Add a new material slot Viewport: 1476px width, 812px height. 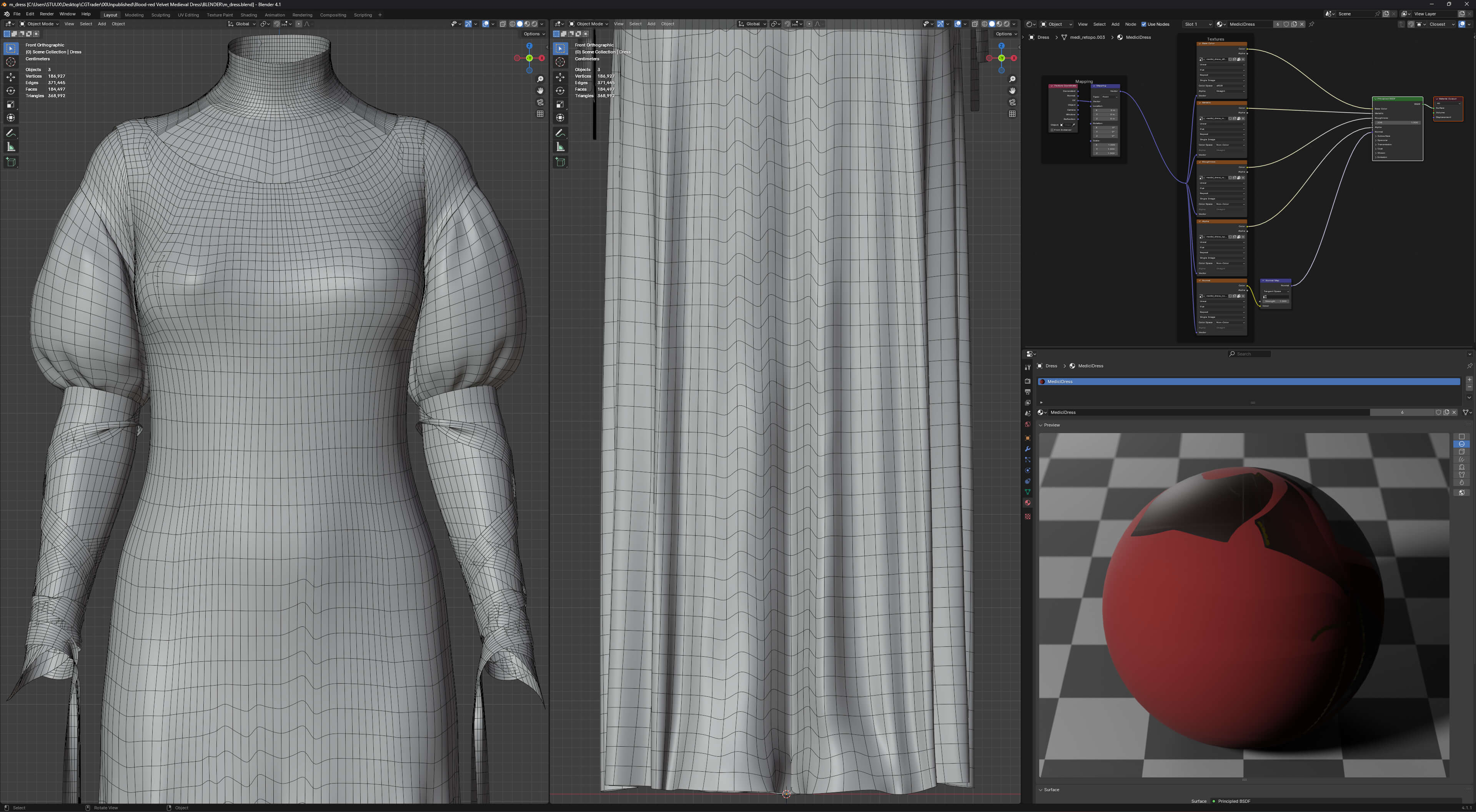[1469, 380]
